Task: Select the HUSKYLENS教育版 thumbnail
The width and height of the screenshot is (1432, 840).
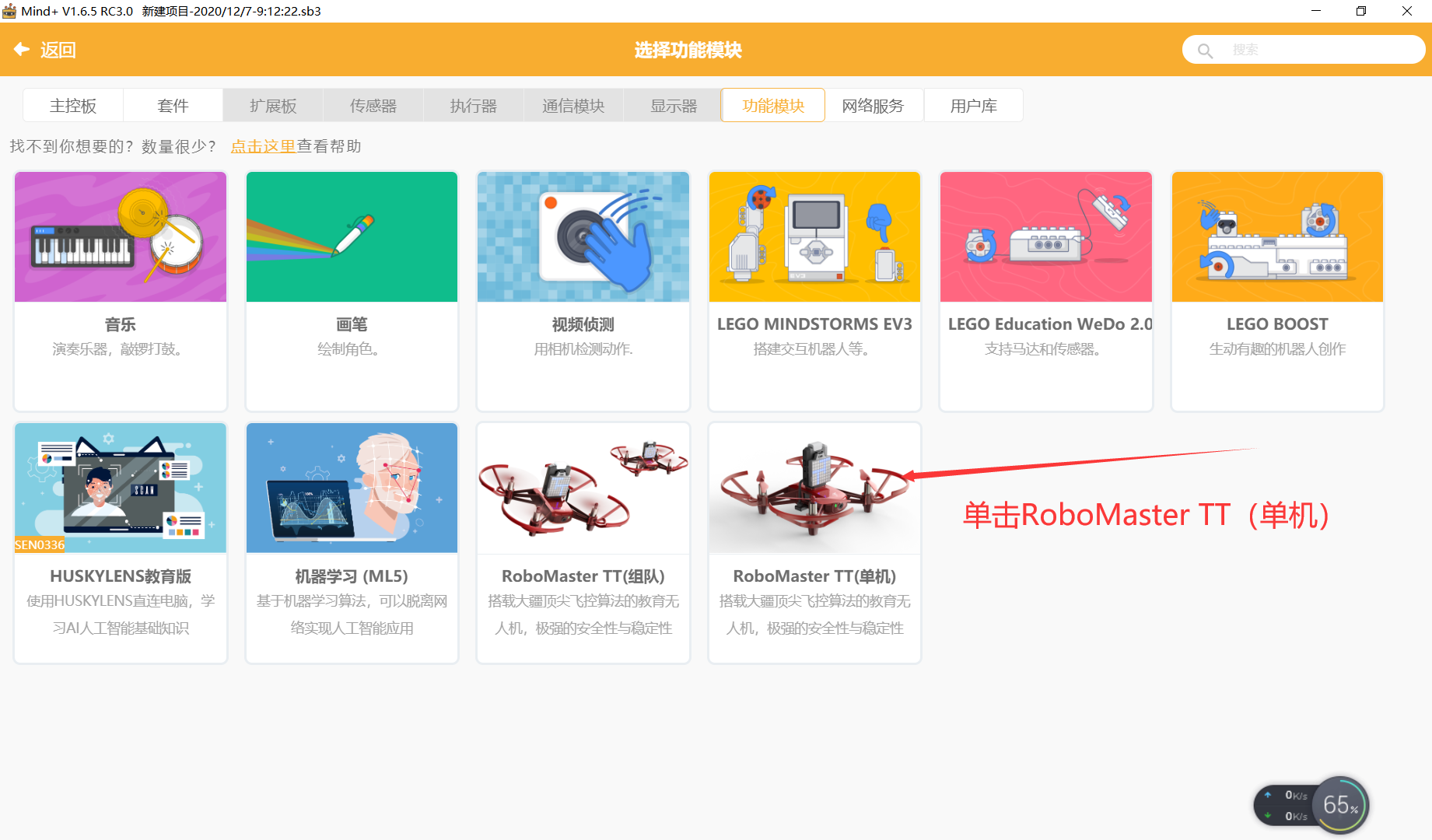Action: coord(121,488)
